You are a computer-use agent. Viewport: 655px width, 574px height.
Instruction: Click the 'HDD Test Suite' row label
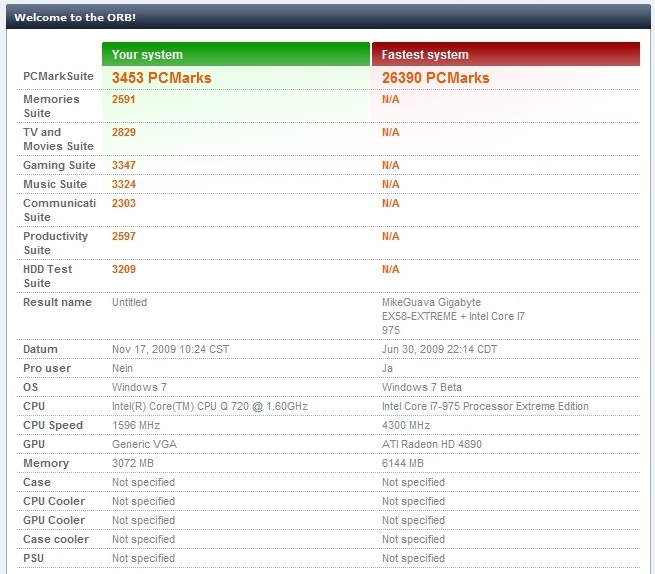(48, 276)
